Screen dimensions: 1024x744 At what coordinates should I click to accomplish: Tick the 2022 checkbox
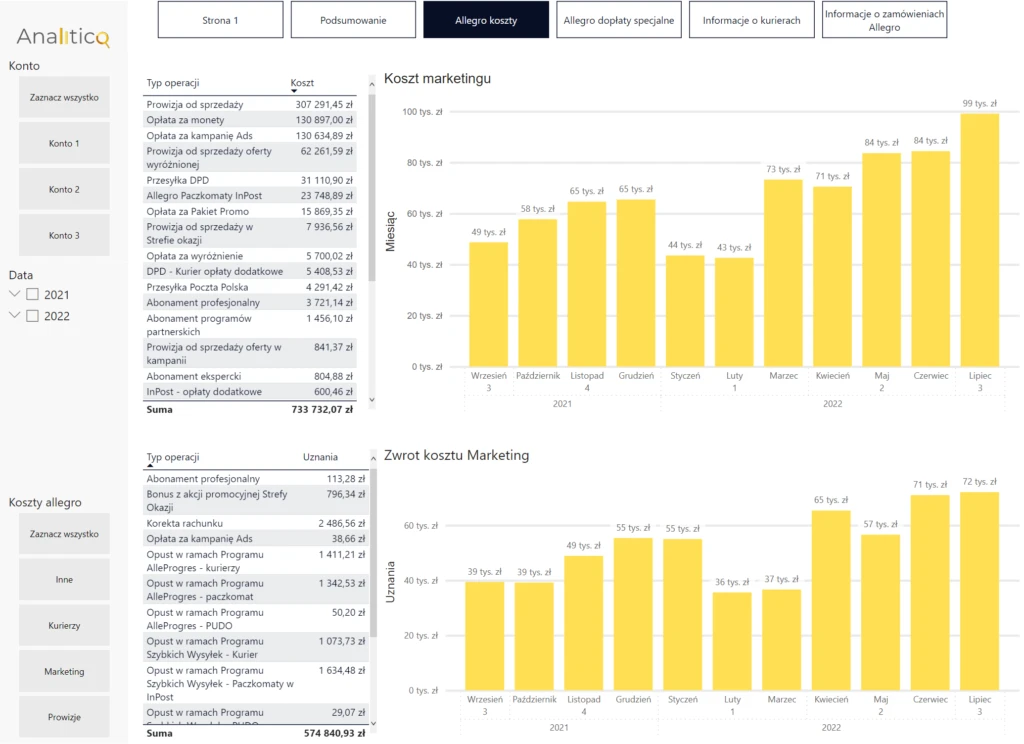(32, 315)
